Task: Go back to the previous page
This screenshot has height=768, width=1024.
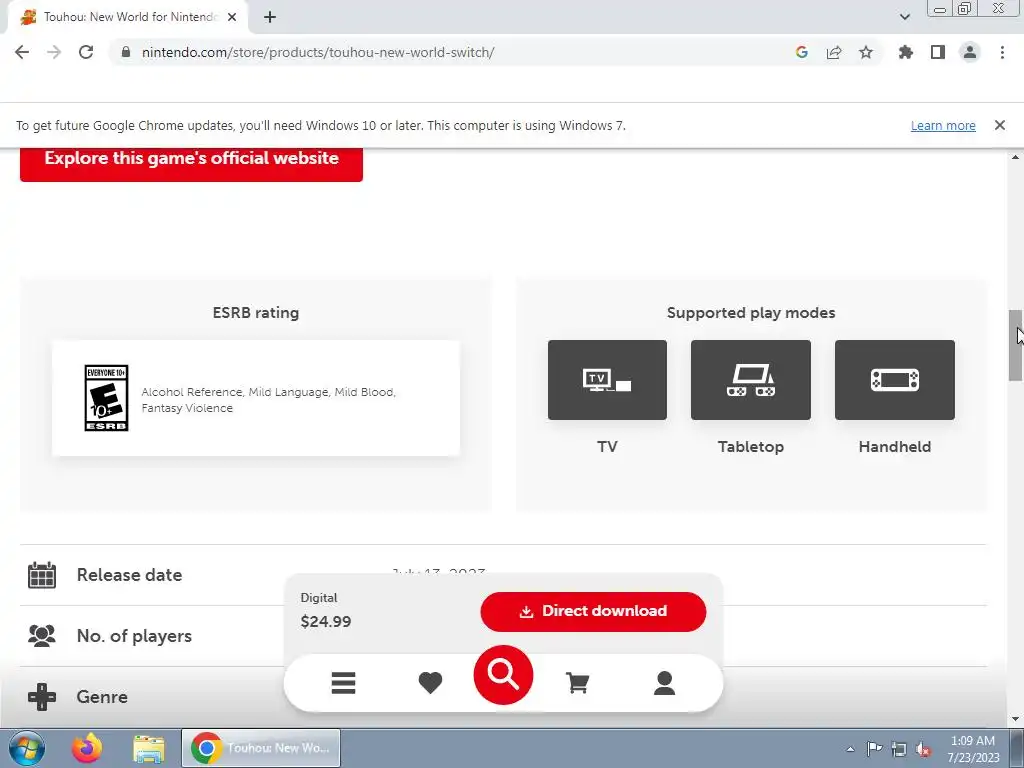Action: click(x=22, y=52)
